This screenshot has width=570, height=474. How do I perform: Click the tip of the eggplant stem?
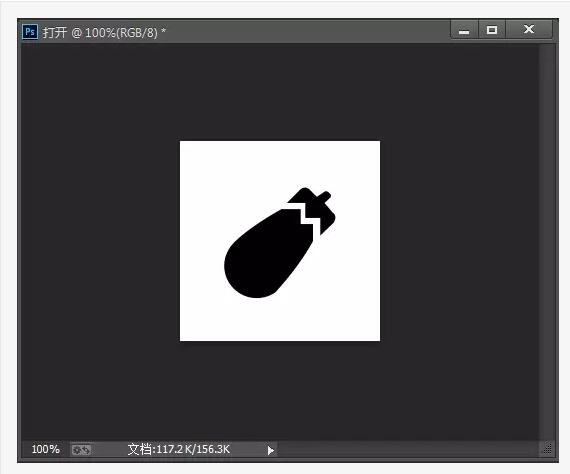click(326, 197)
